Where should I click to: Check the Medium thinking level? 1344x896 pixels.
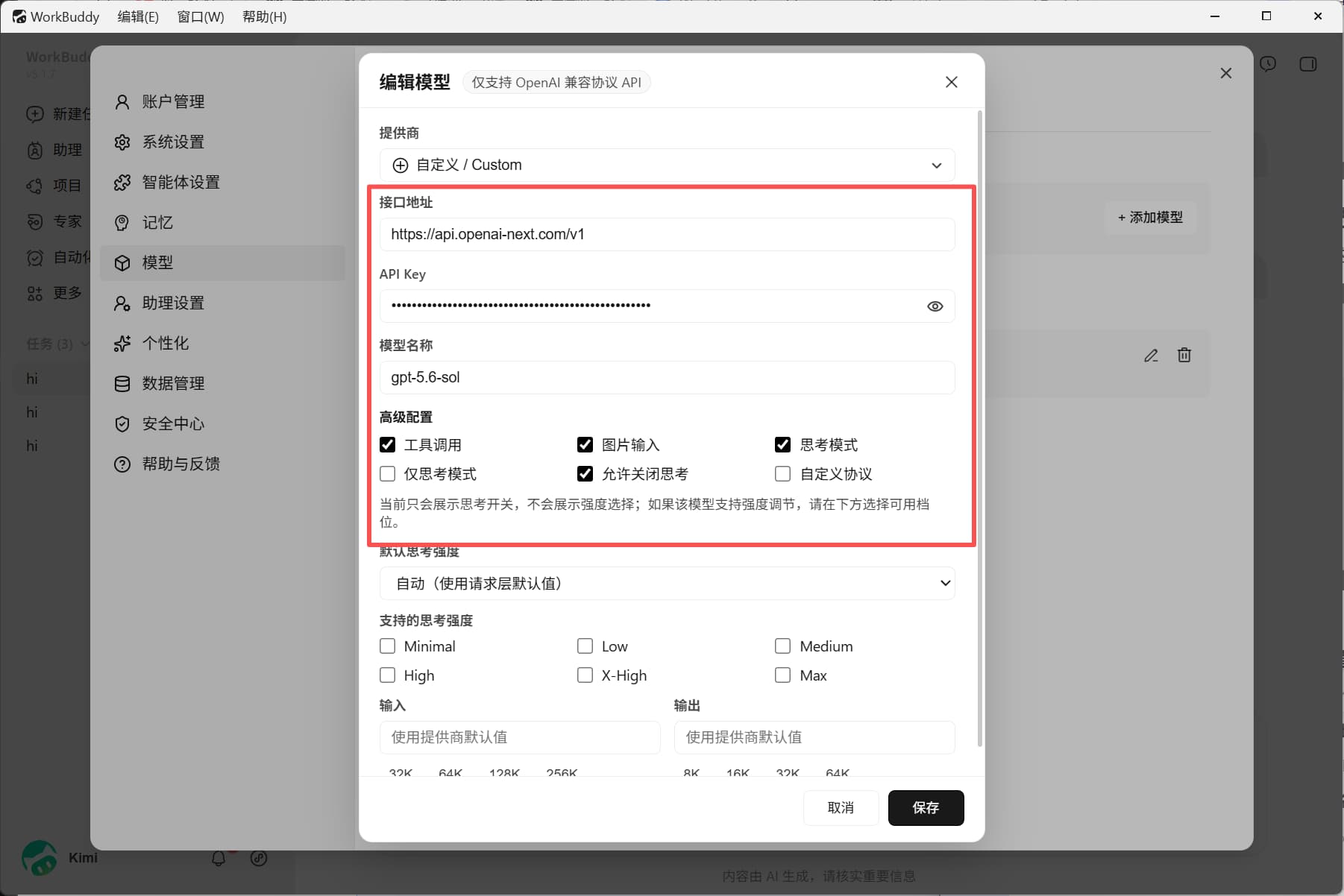tap(782, 646)
